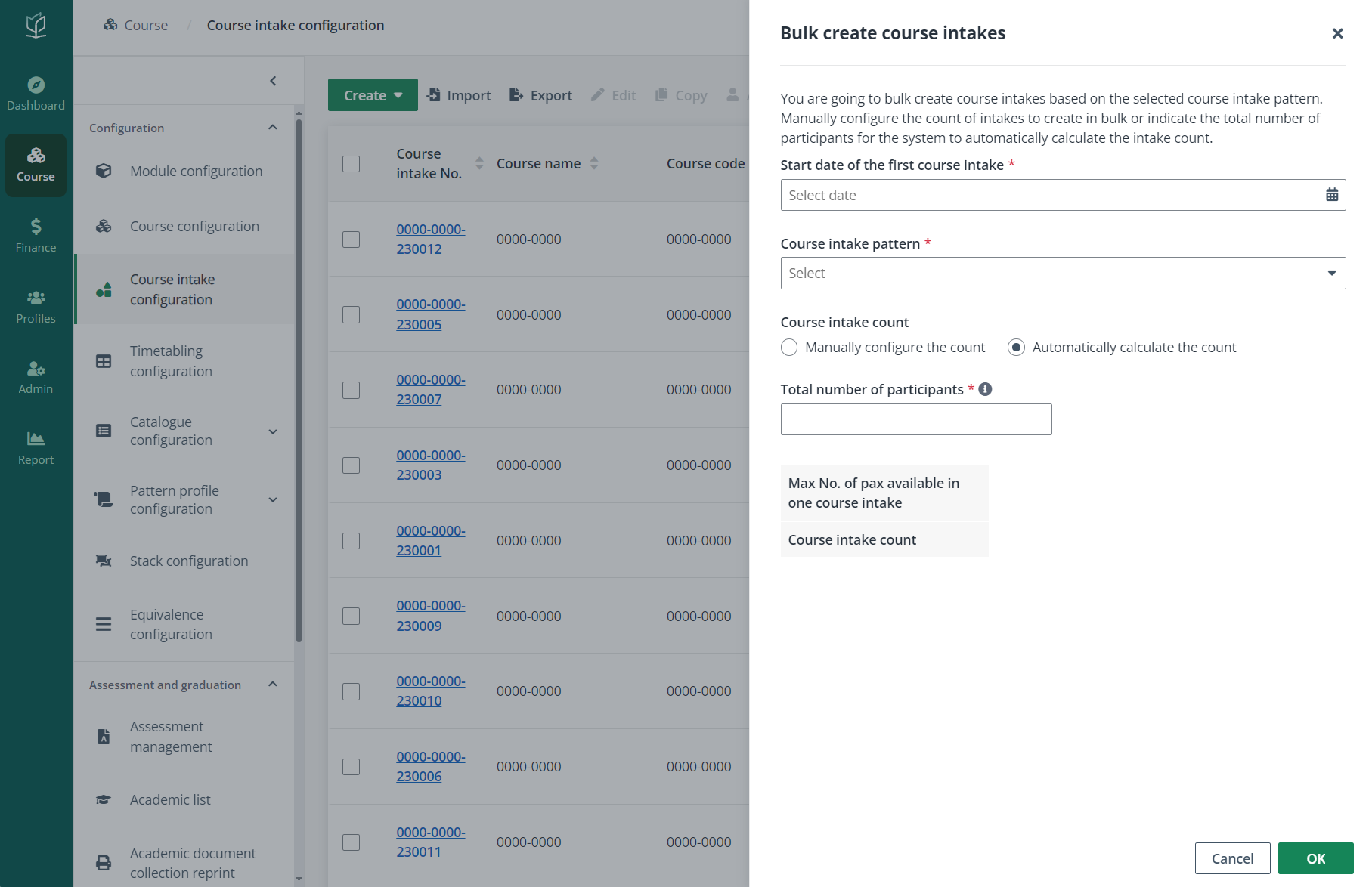1372x887 pixels.
Task: Tick the checkbox for row 0000-0000-230003
Action: 351,465
